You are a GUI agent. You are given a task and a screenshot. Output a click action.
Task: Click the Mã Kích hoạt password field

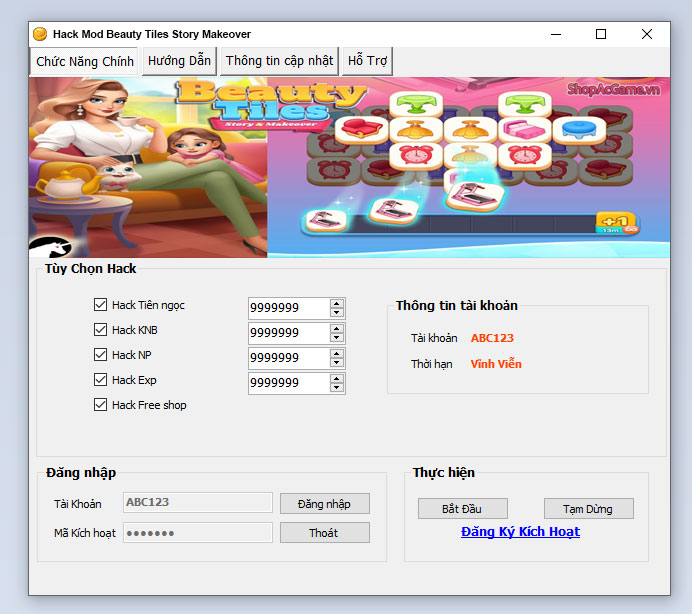[x=198, y=533]
